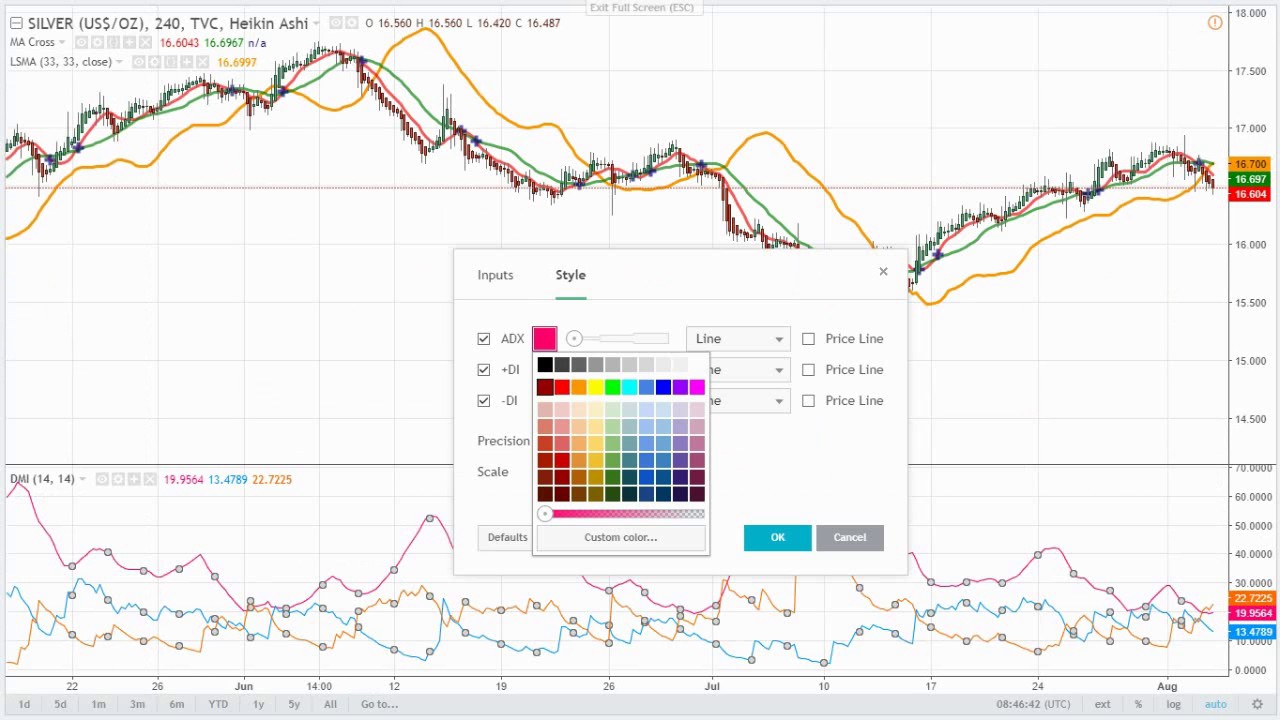
Task: Click LSMA plus icon
Action: click(187, 62)
